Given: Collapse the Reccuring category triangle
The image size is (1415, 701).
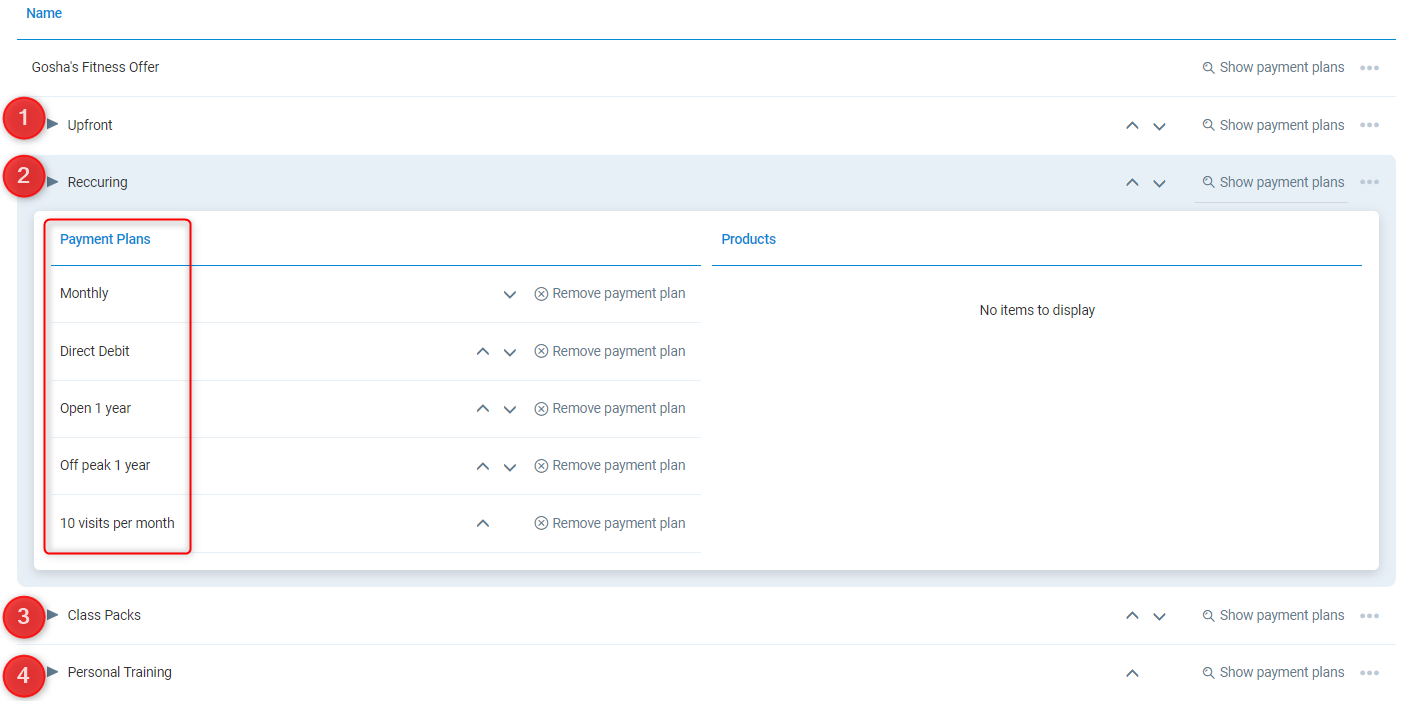Looking at the screenshot, I should point(53,181).
